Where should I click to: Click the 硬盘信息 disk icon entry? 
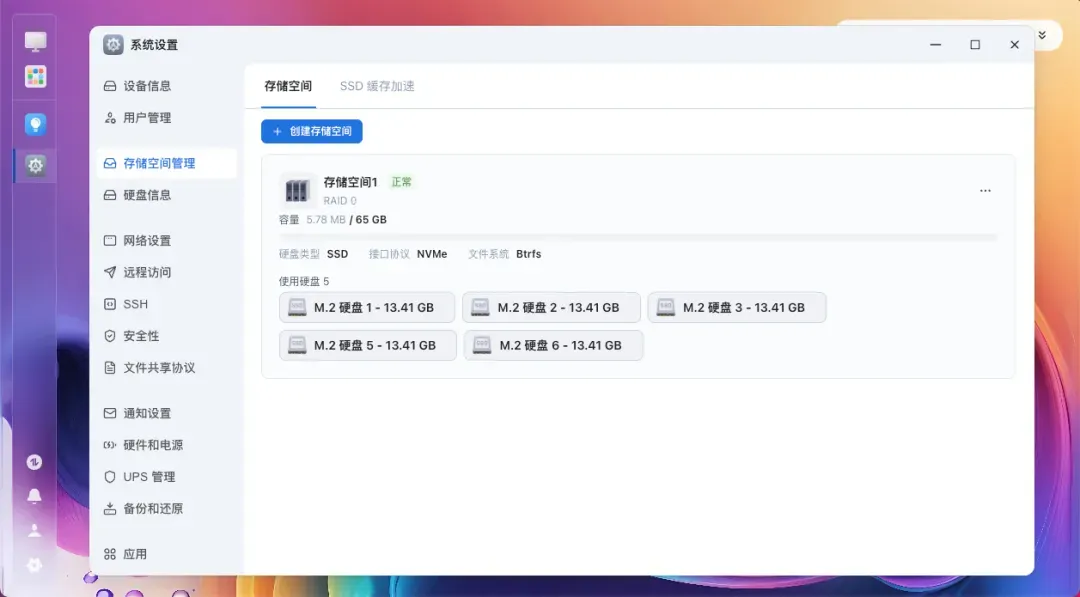click(147, 195)
